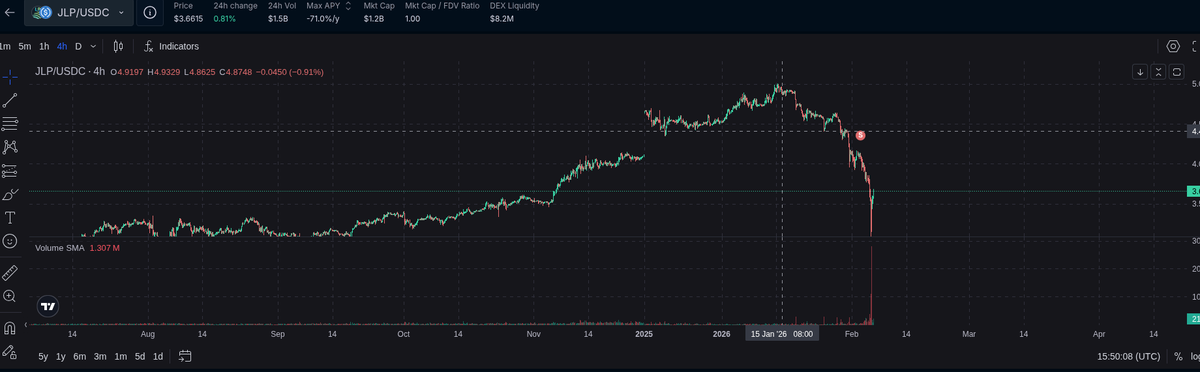Viewport: 1200px width, 372px height.
Task: Click the green current price label on price axis
Action: (x=1193, y=191)
